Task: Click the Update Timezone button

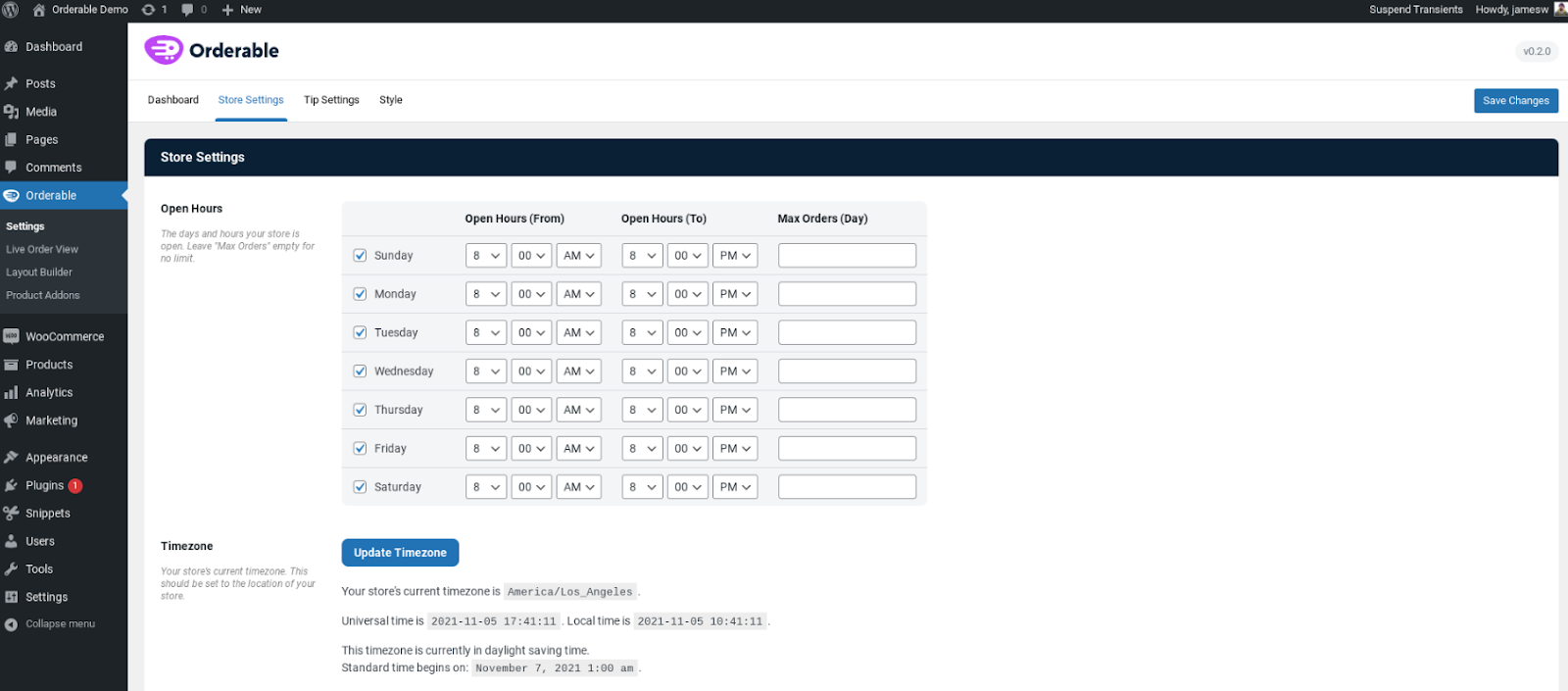Action: click(x=400, y=553)
